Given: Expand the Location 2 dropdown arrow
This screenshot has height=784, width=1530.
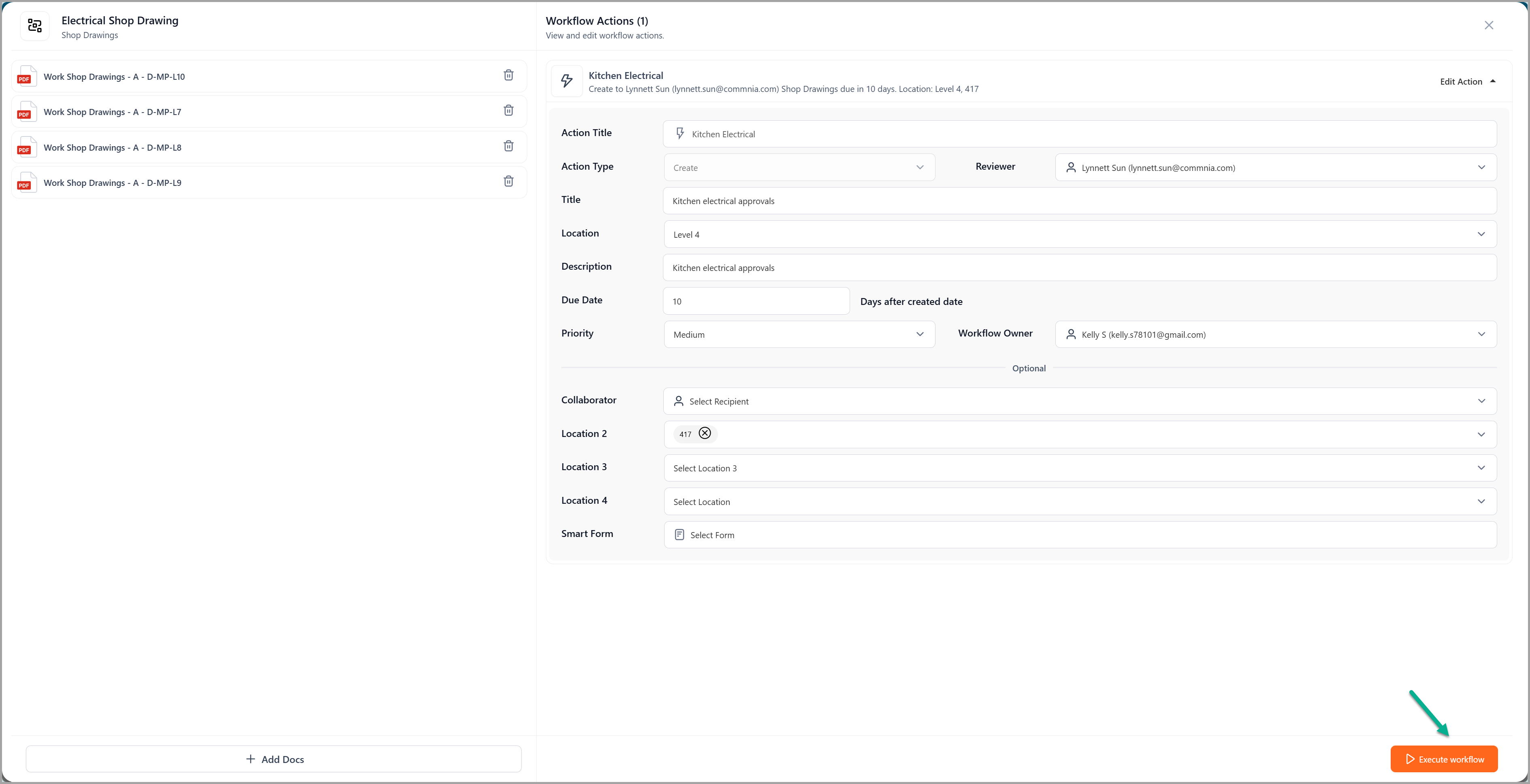Looking at the screenshot, I should pyautogui.click(x=1481, y=435).
